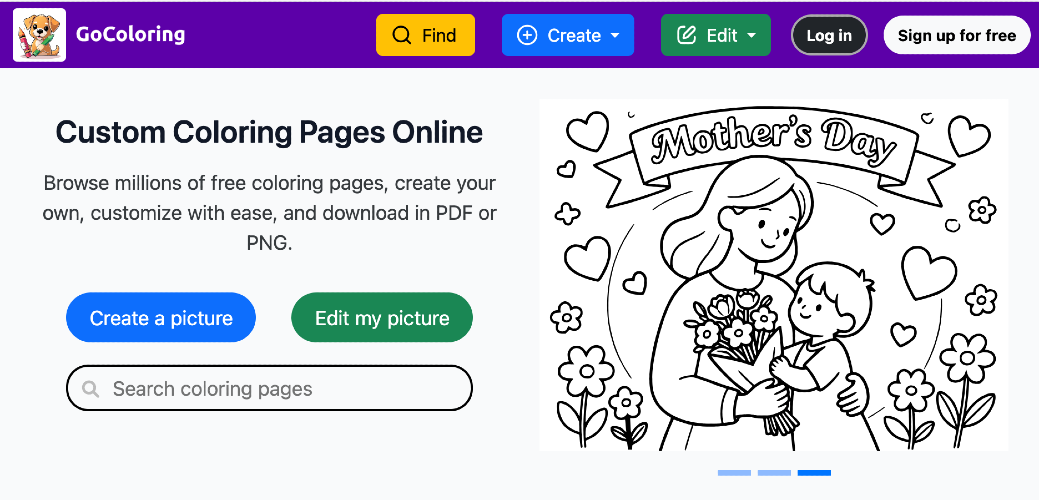This screenshot has width=1039, height=500.
Task: Click the yellow Find button
Action: coord(425,35)
